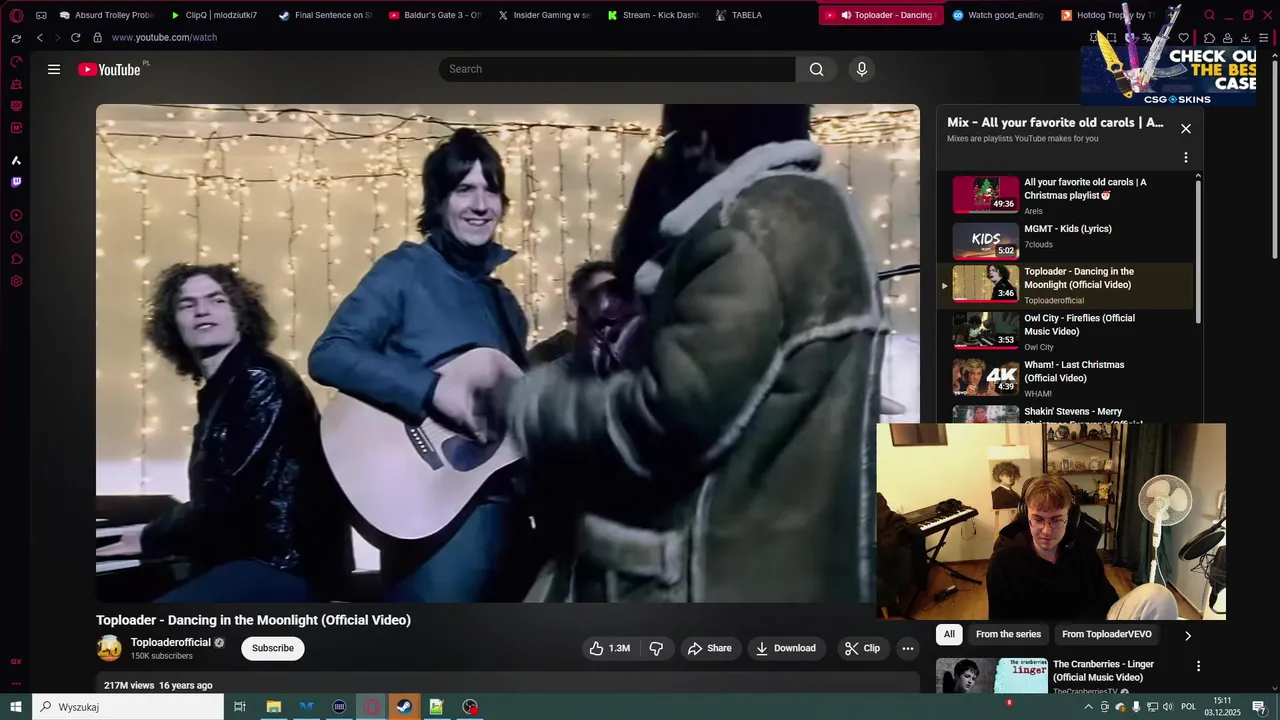Open Toploaderofficial channel avatar
1280x720 pixels.
pos(109,648)
